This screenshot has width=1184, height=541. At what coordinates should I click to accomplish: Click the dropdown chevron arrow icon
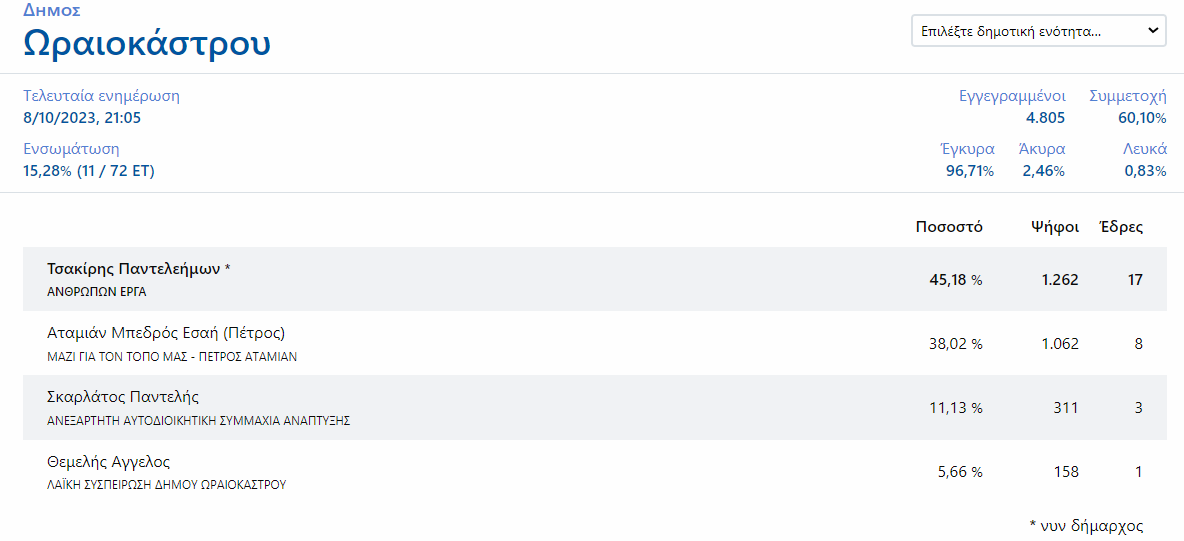coord(1152,31)
